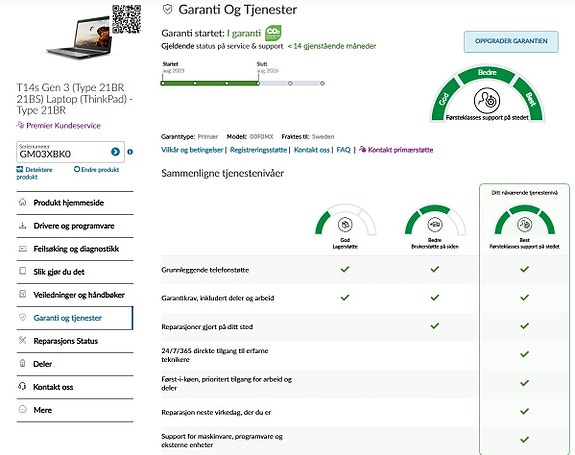Click the OPPGRADER GARANTIEN button

coord(511,41)
